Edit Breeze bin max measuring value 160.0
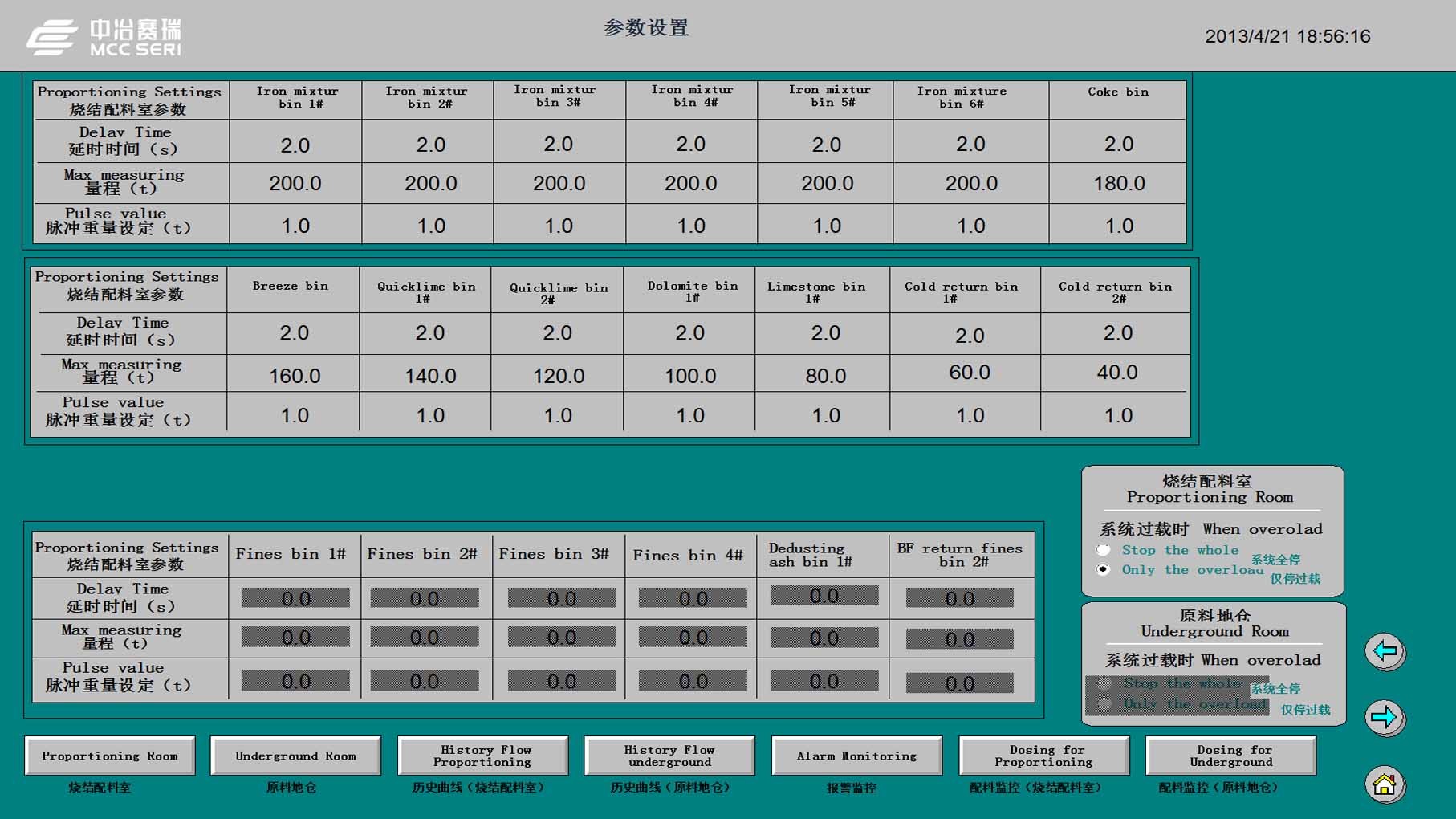The width and height of the screenshot is (1456, 819). [x=295, y=376]
